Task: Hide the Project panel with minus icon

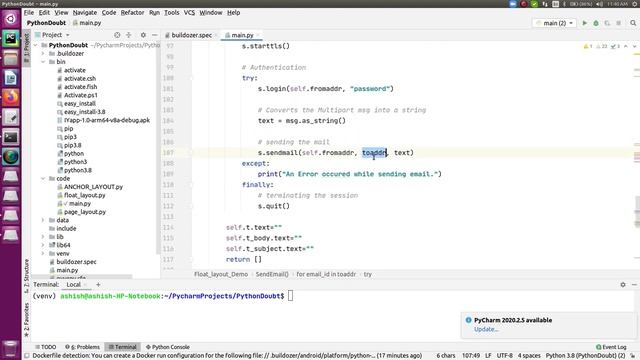Action: coord(155,35)
